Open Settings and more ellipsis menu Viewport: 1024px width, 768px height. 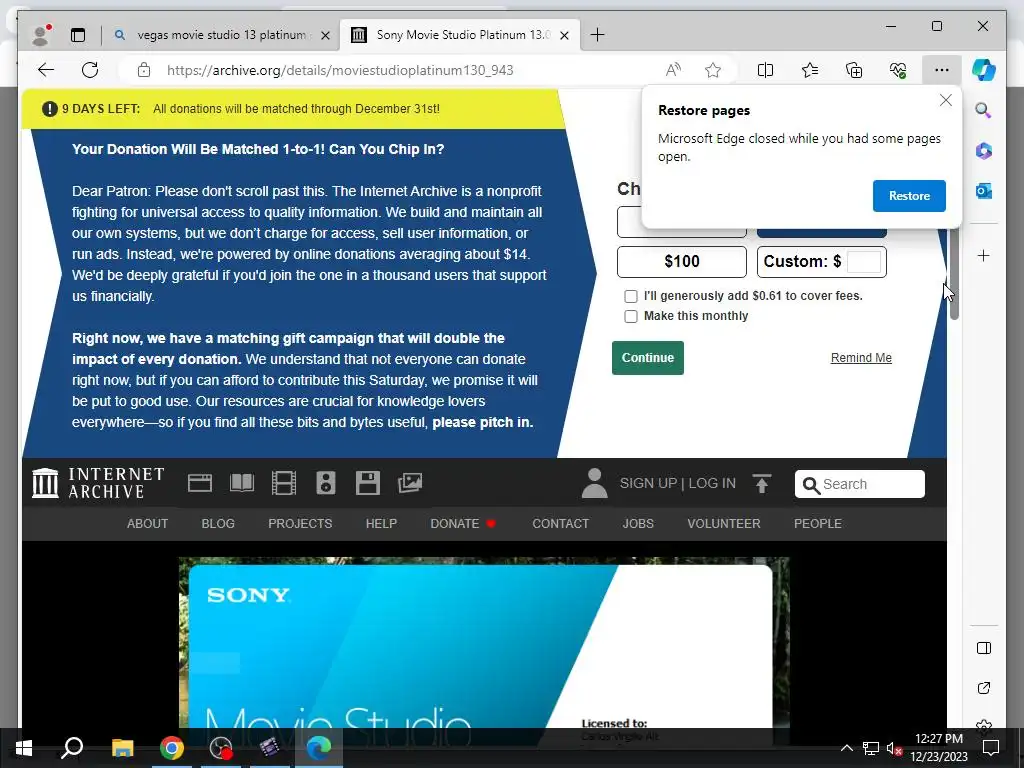pos(941,70)
